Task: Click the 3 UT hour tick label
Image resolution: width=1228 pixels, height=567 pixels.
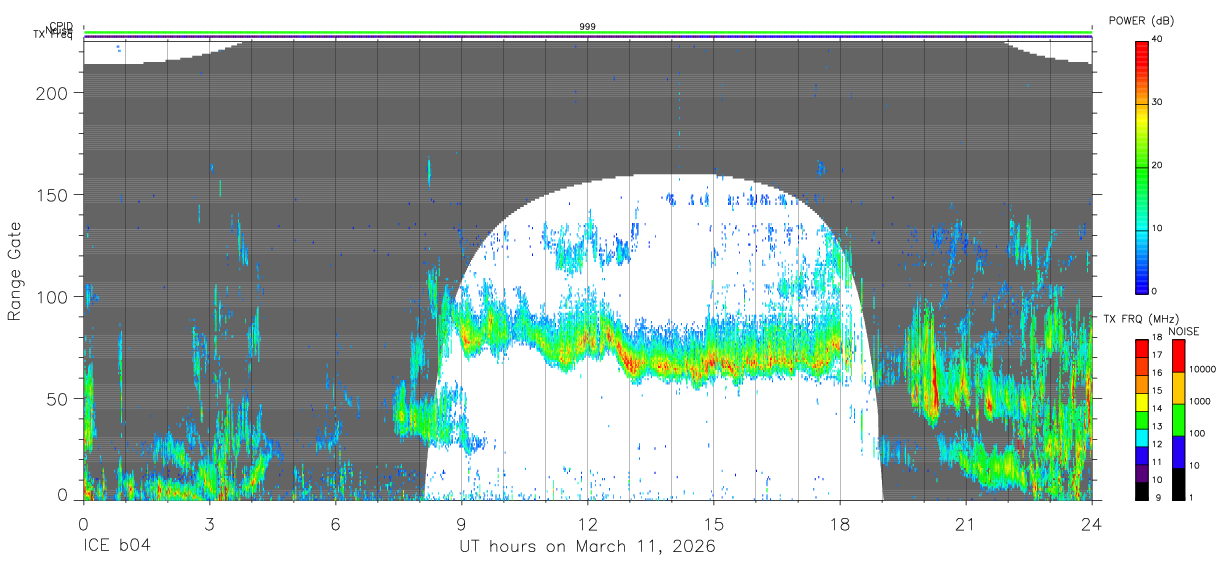Action: [209, 524]
